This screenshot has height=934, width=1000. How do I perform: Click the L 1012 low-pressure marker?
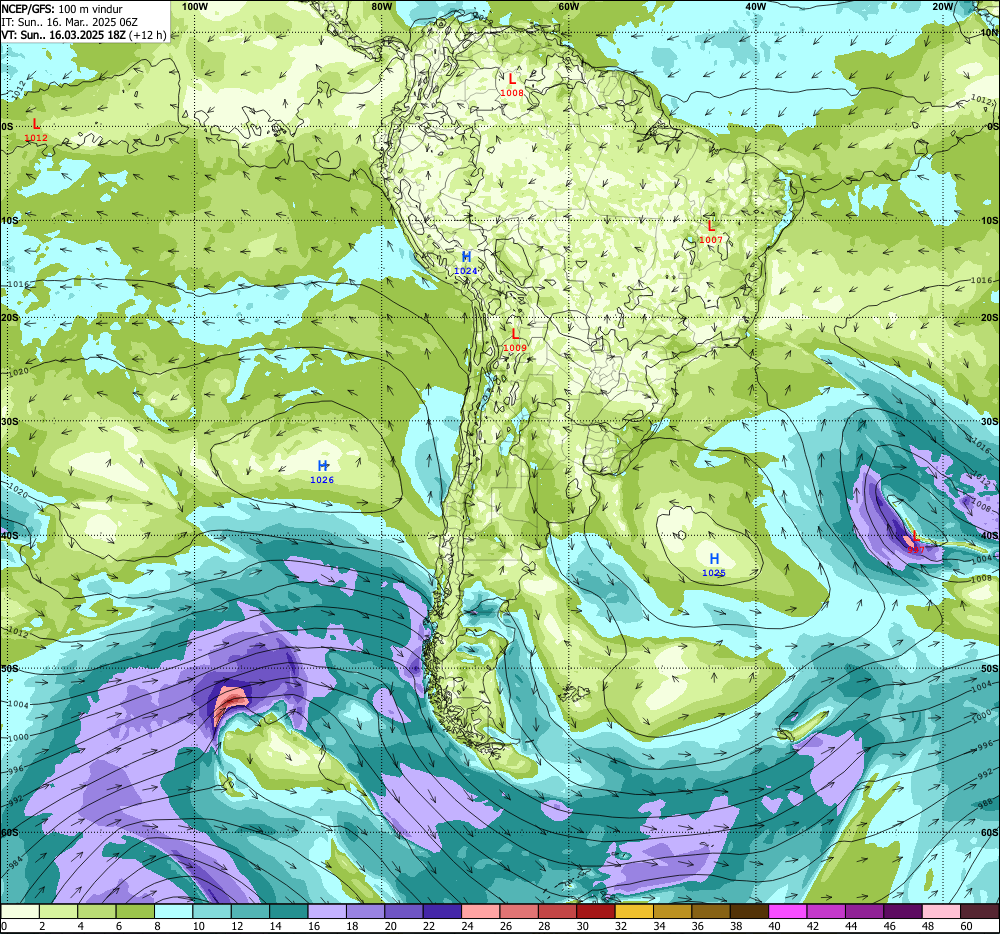point(36,129)
